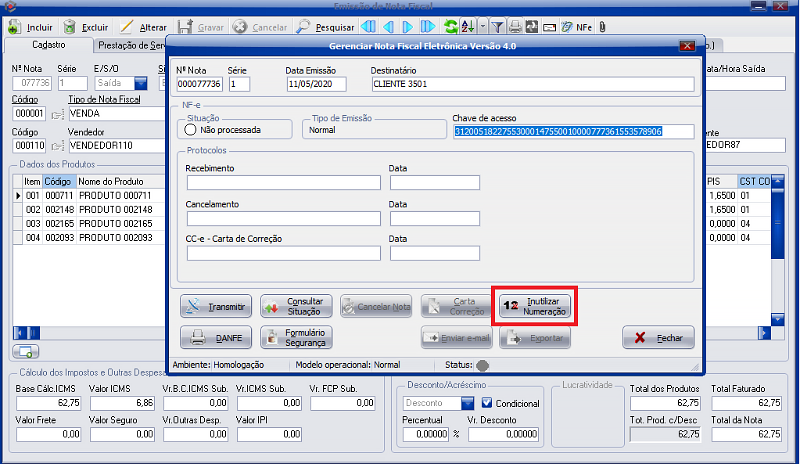This screenshot has height=464, width=800.
Task: Expand the Desconto combo box
Action: coord(467,403)
